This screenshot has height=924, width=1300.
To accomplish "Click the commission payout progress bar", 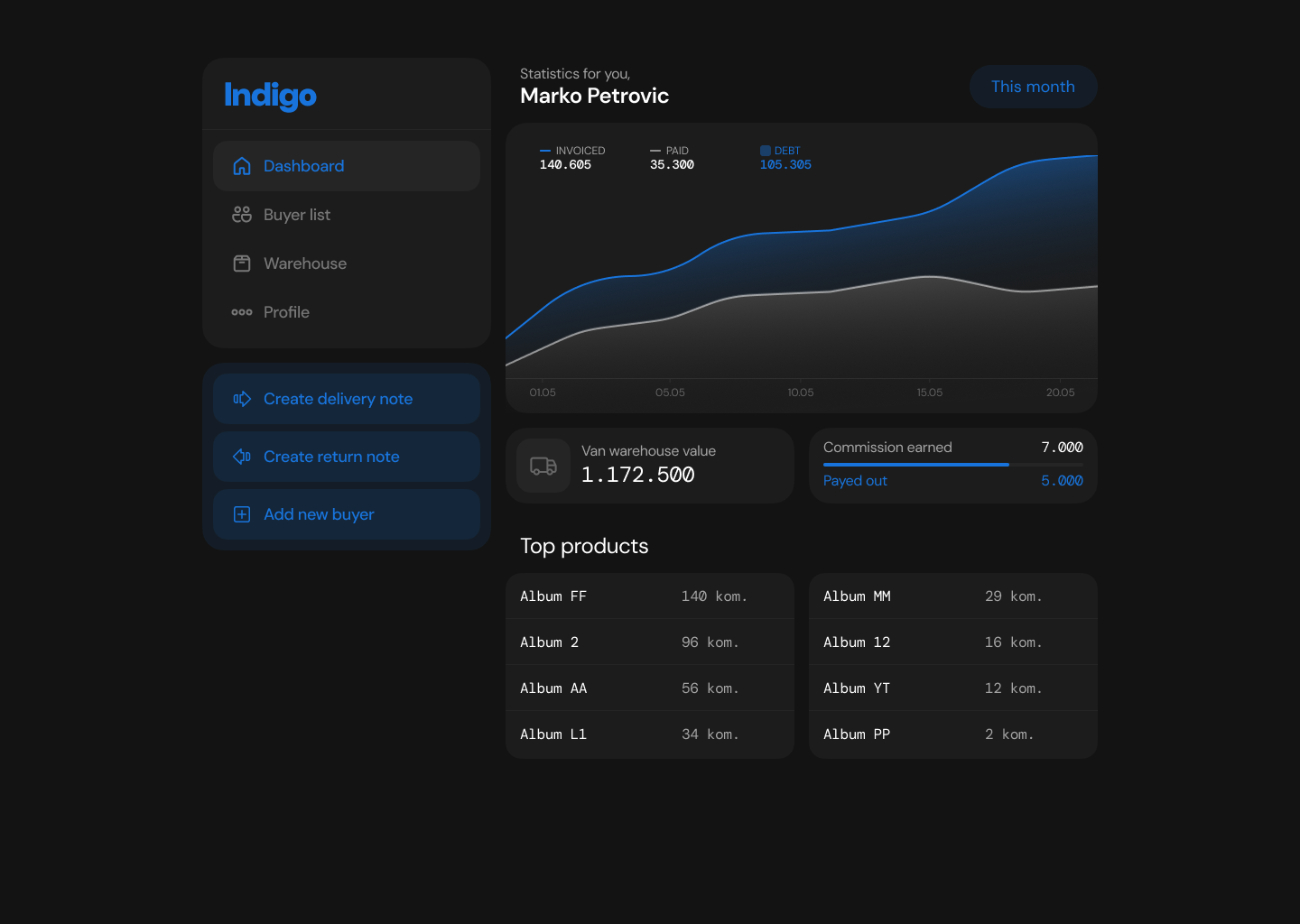I will pos(953,464).
